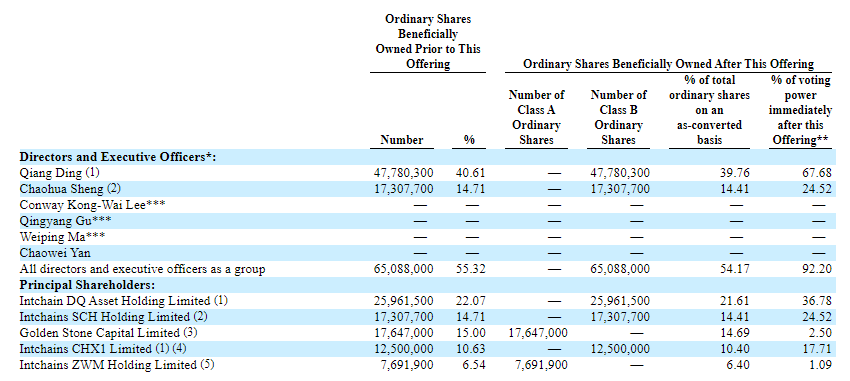Select Intchains ZWM Holding Limited row
850x381 pixels.
425,365
